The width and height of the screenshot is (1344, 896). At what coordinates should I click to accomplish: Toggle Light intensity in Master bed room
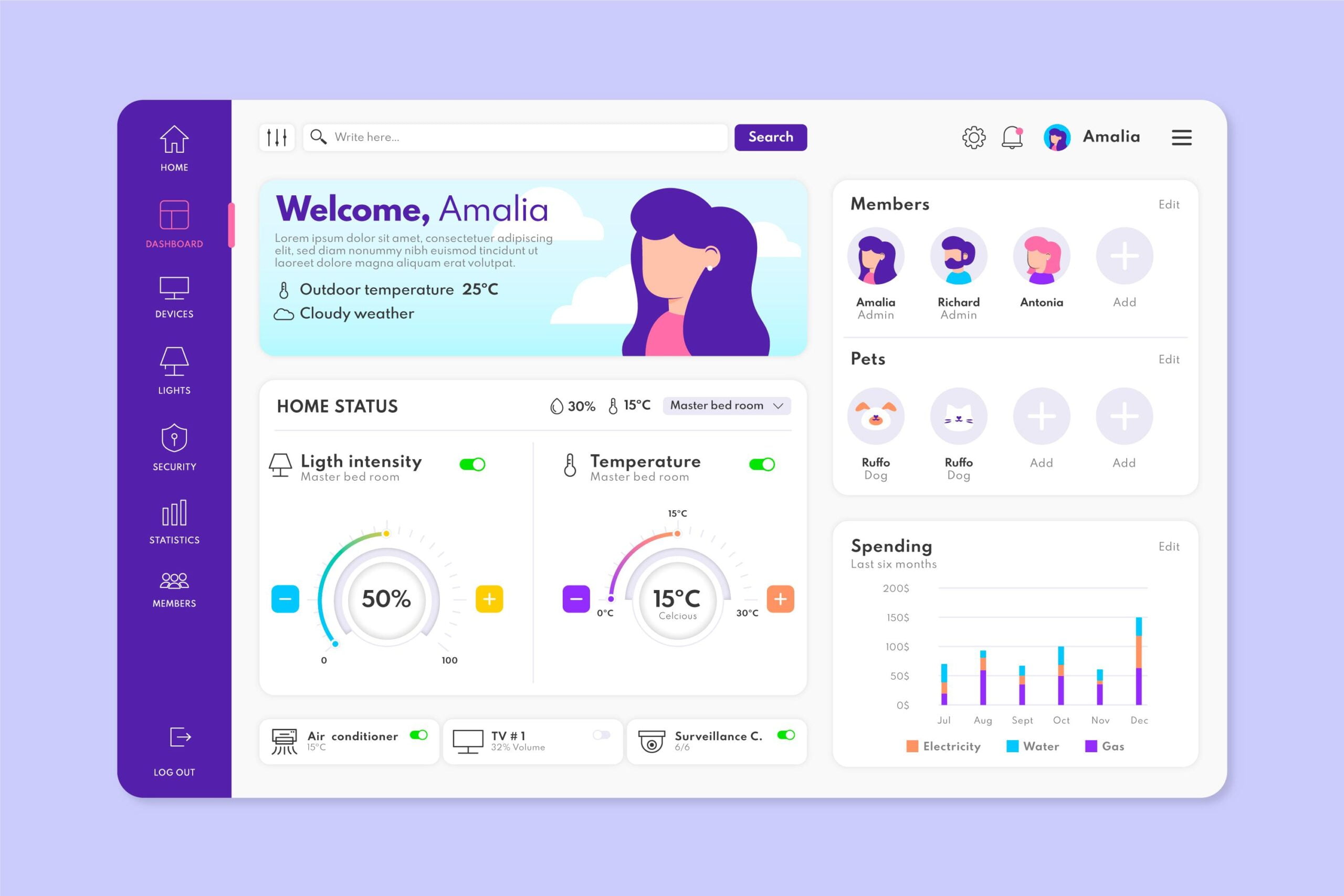(471, 463)
